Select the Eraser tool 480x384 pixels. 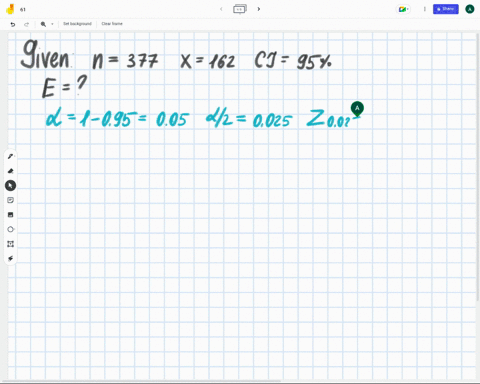coord(10,171)
